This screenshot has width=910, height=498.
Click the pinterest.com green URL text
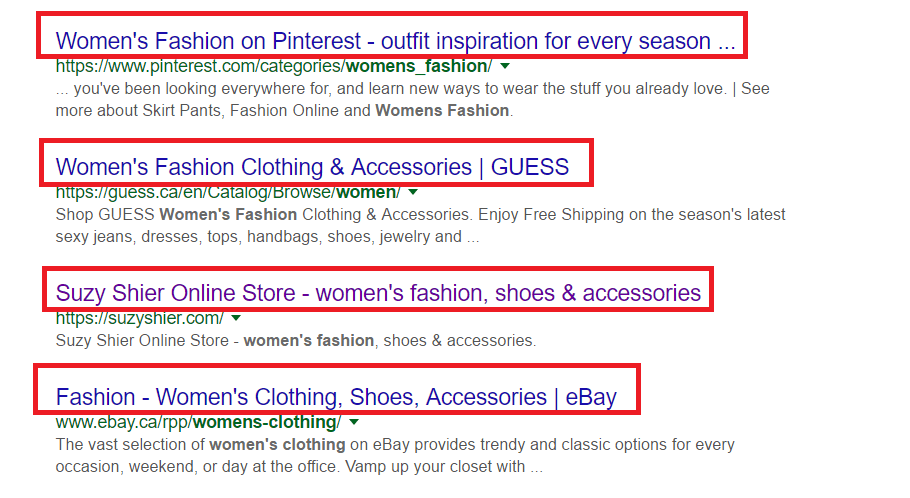click(x=273, y=66)
